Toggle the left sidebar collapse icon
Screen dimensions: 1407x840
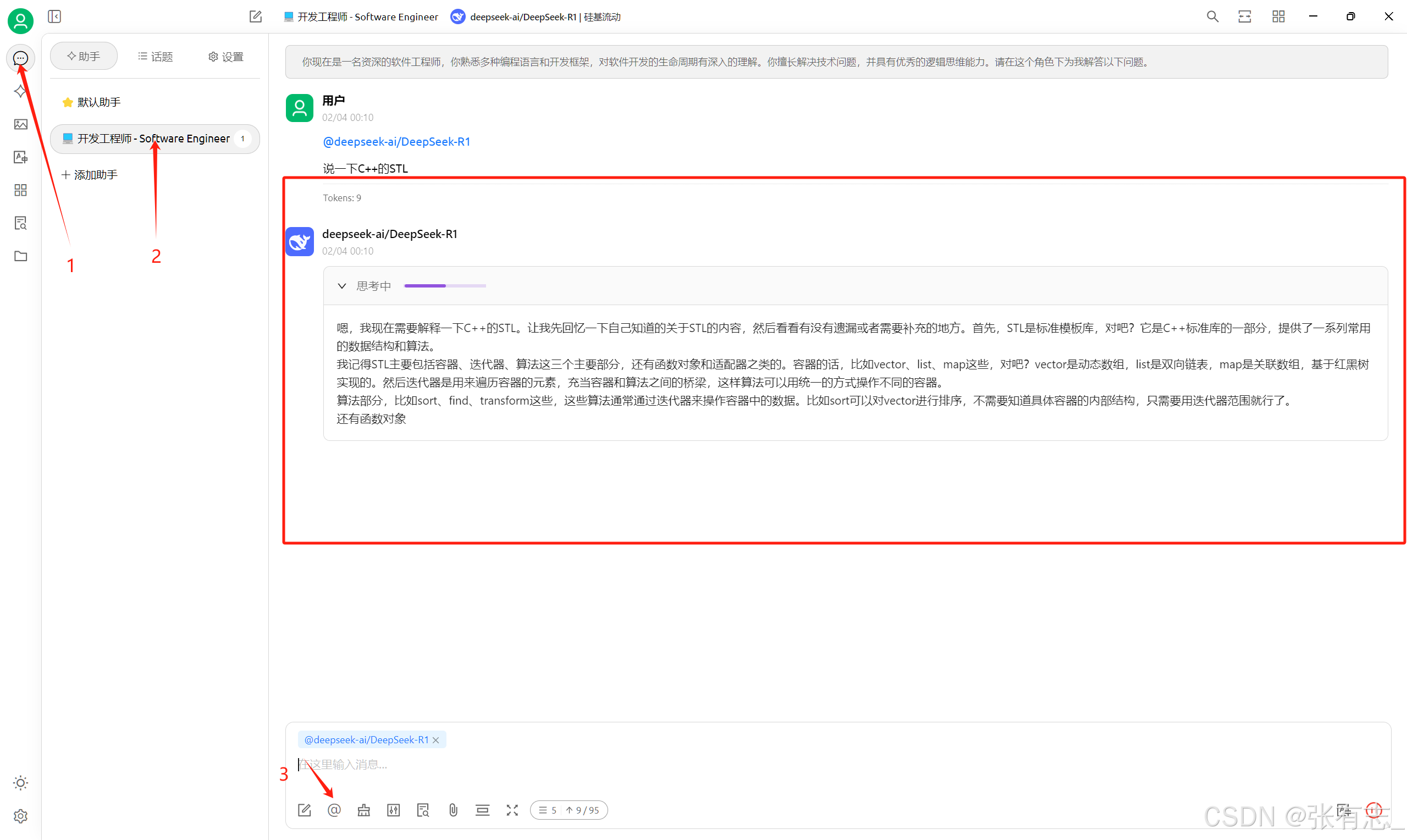tap(54, 16)
